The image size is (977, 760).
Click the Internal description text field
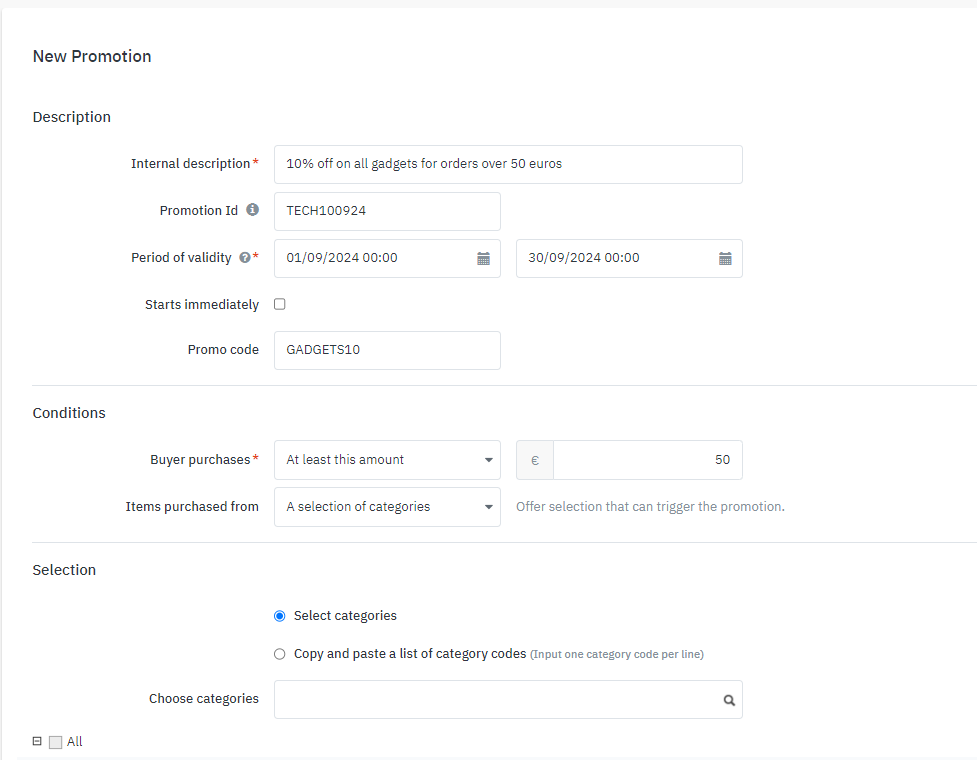(508, 164)
